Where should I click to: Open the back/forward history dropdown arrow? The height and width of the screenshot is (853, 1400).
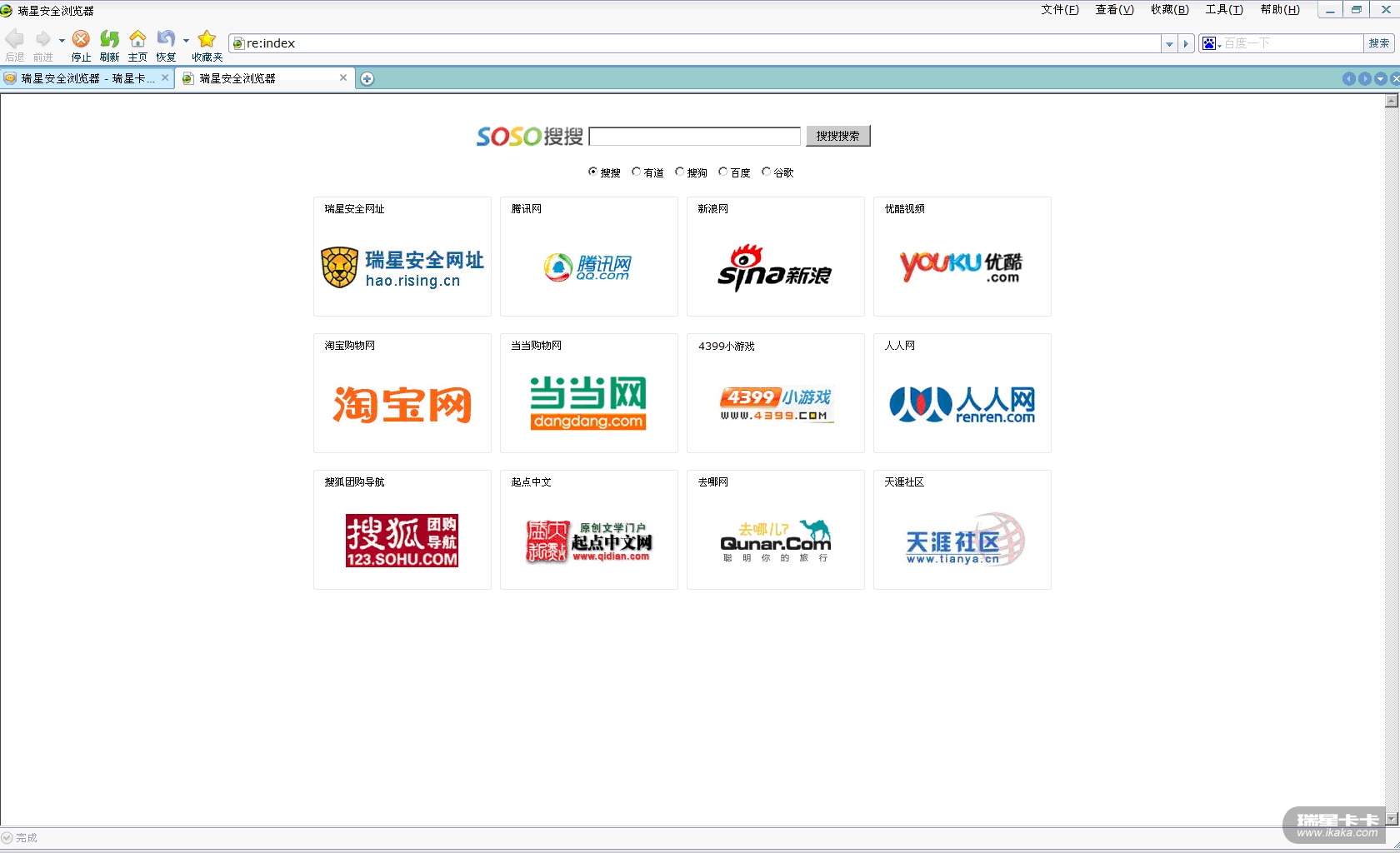tap(62, 40)
